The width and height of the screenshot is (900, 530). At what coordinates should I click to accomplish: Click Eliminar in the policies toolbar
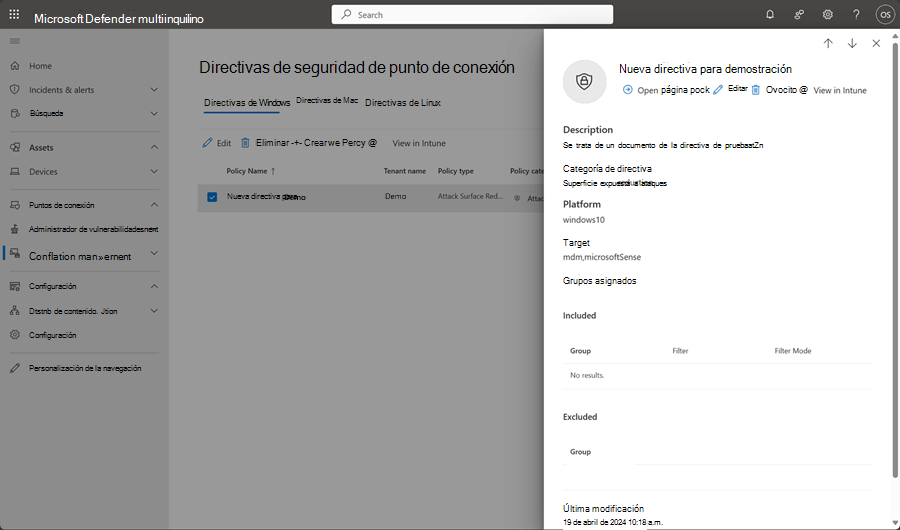[267, 143]
